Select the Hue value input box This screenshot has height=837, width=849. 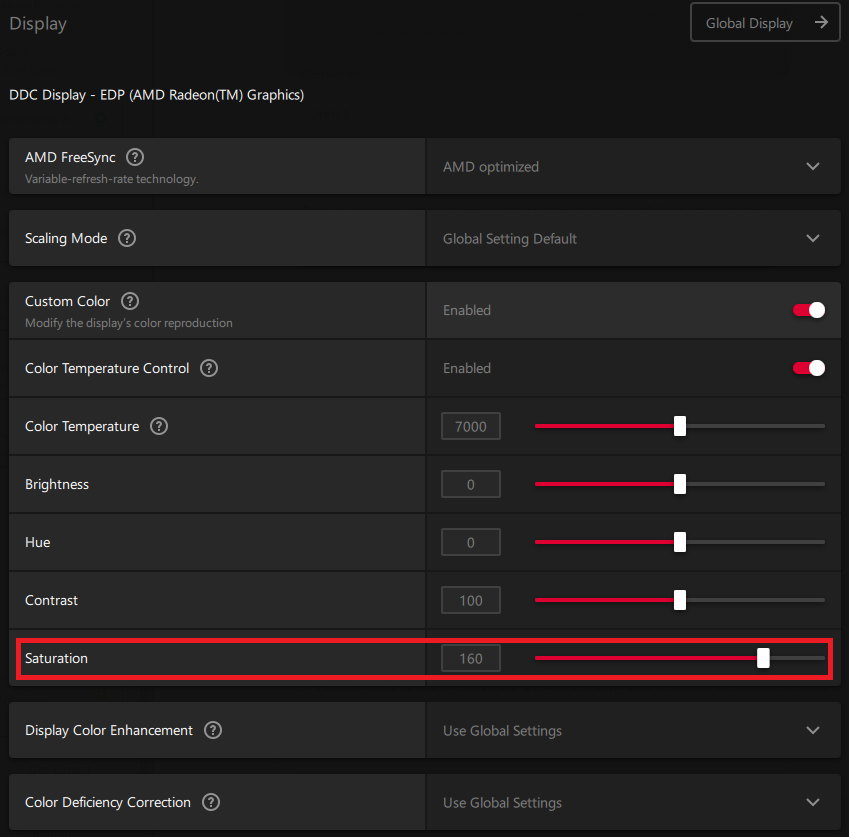click(470, 543)
